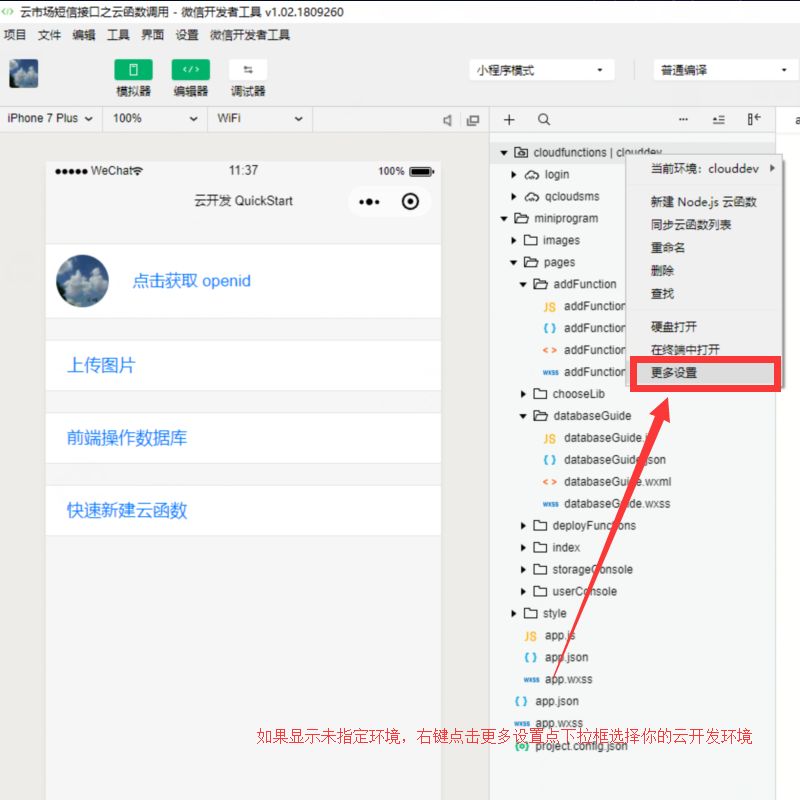Click the project avatar thumbnail

coord(23,73)
